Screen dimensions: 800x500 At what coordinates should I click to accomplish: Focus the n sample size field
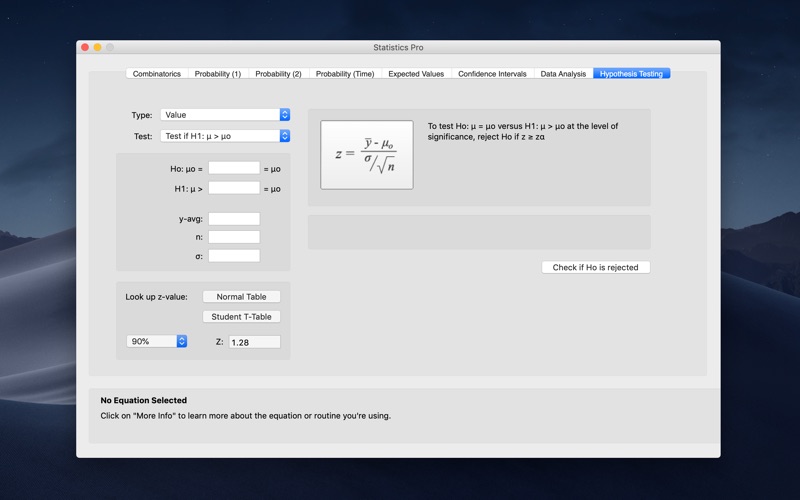tap(234, 237)
